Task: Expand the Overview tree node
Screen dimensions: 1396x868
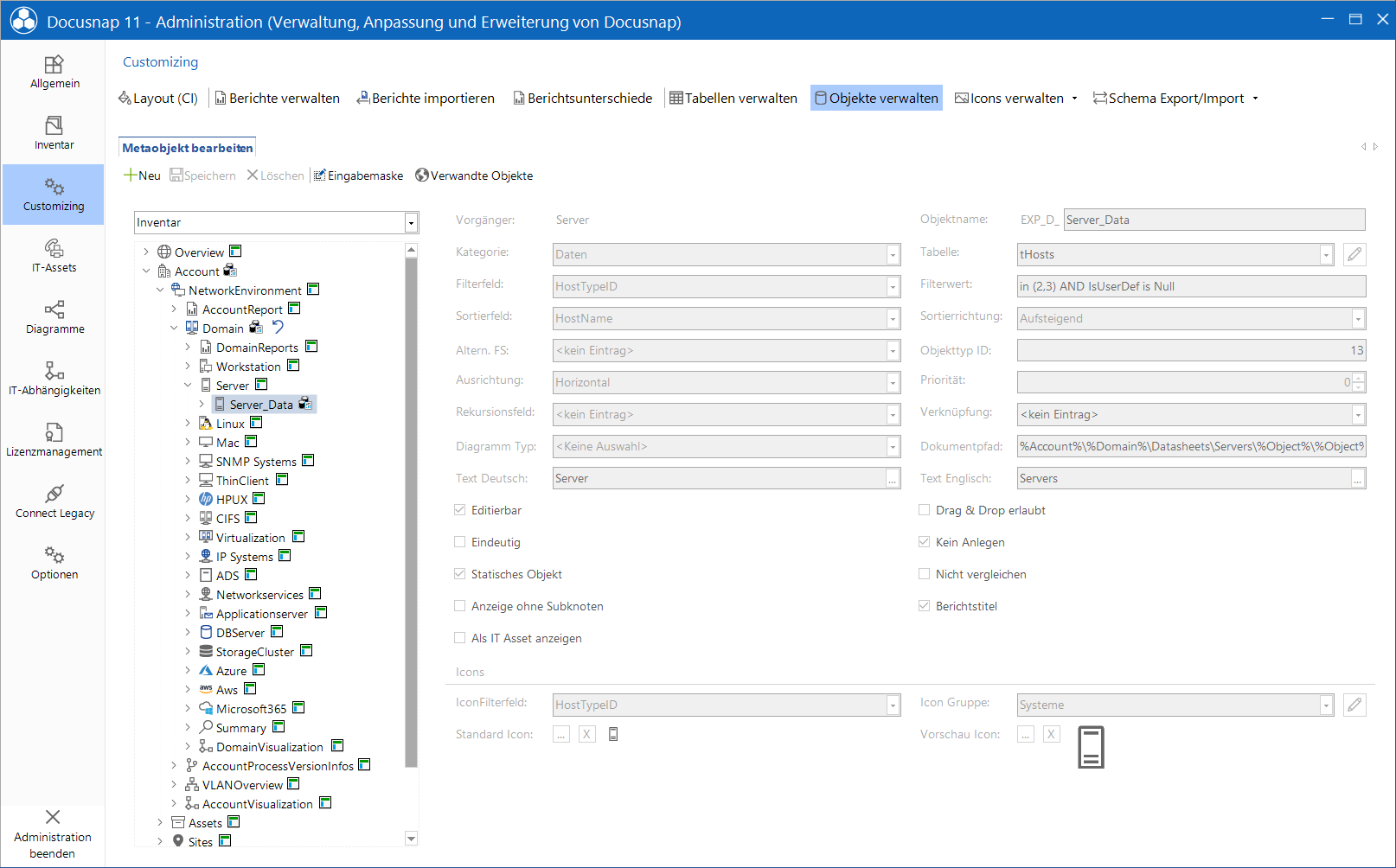Action: click(145, 252)
